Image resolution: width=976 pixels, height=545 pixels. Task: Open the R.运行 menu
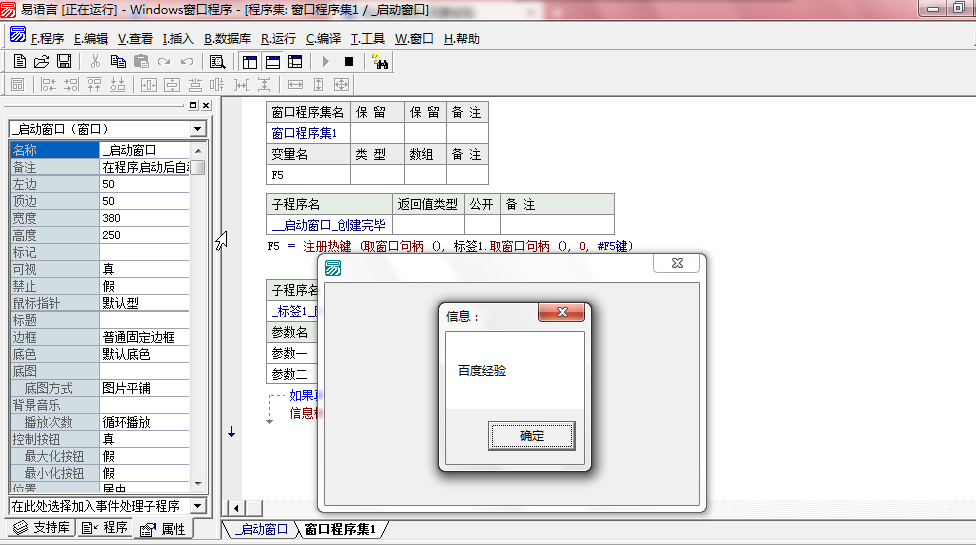coord(278,39)
